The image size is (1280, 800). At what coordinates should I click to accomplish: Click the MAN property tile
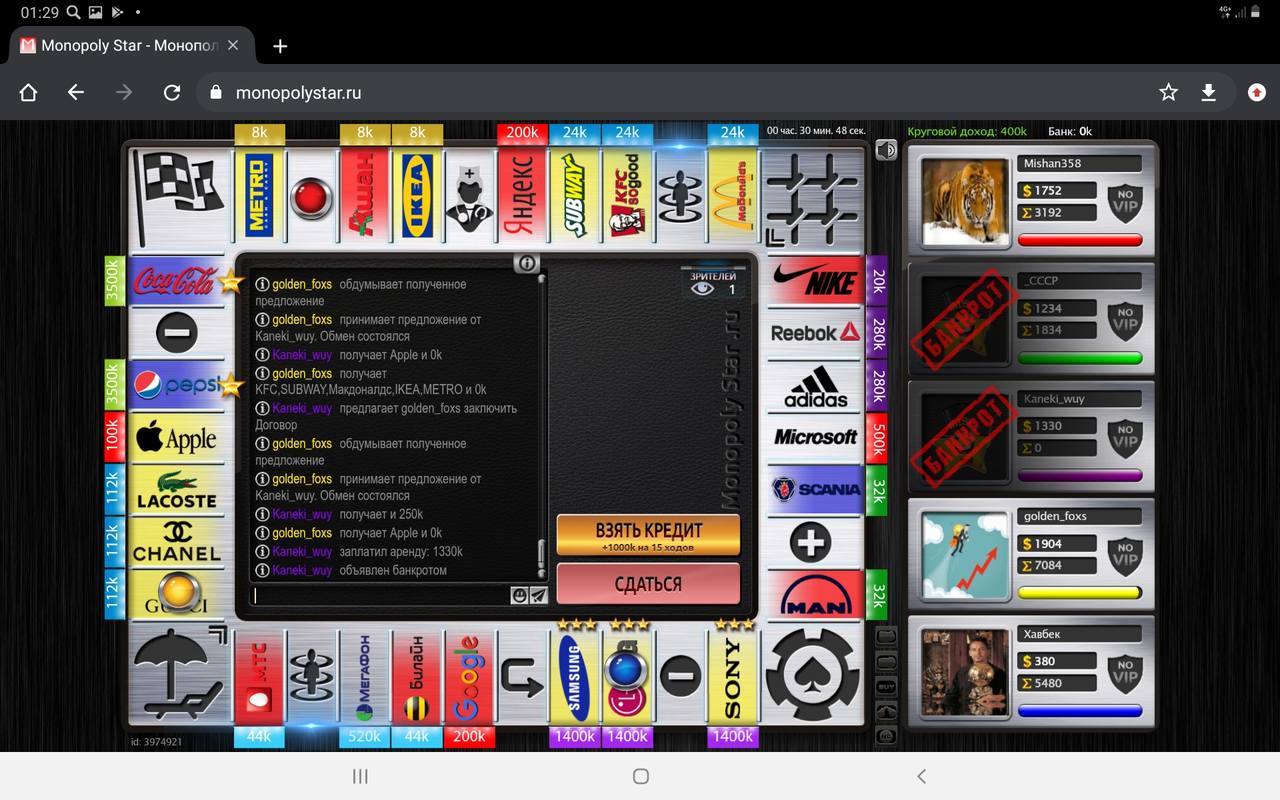pyautogui.click(x=816, y=595)
